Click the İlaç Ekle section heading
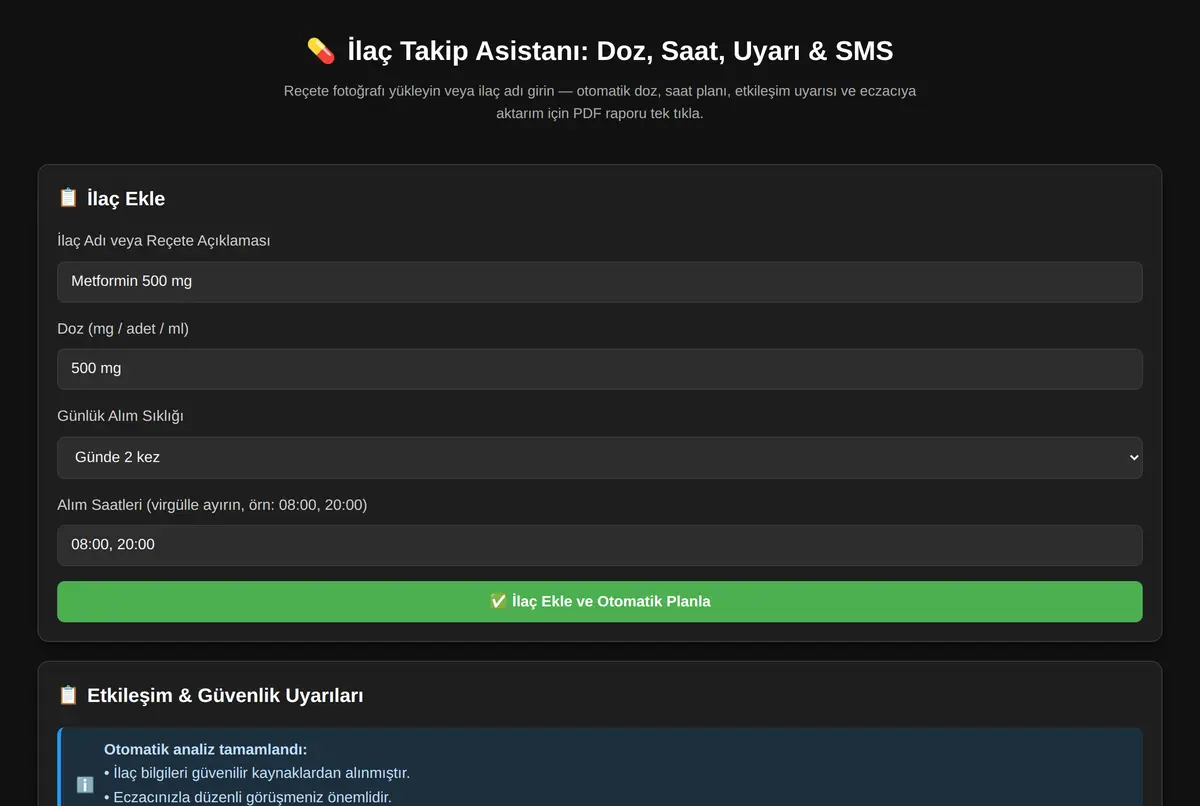This screenshot has height=806, width=1200. coord(126,199)
